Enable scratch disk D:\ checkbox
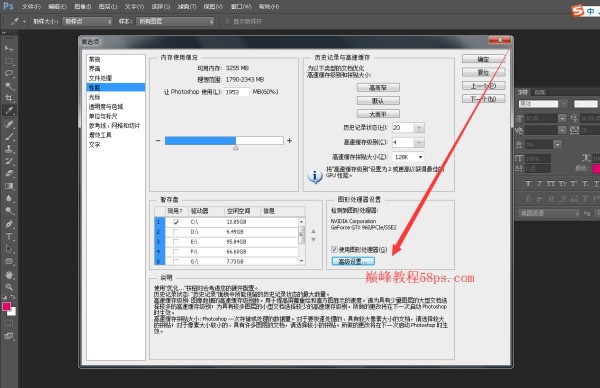 (176, 232)
